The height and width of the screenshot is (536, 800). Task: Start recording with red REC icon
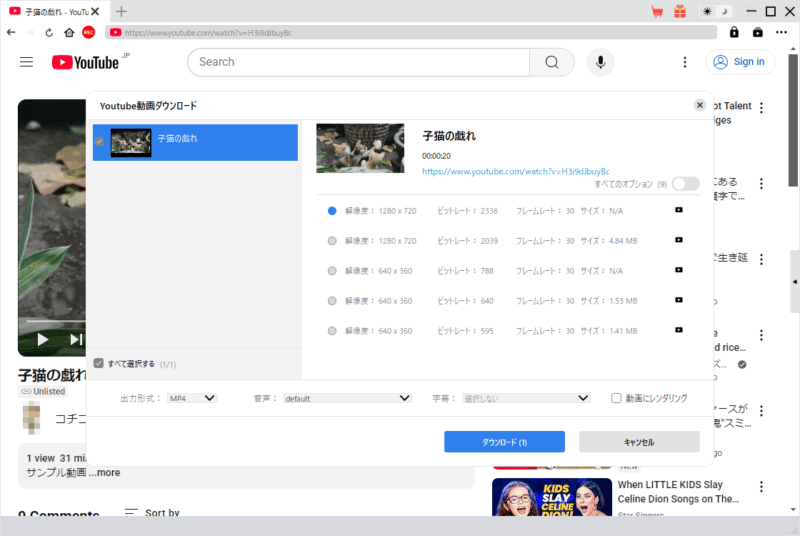coord(89,33)
